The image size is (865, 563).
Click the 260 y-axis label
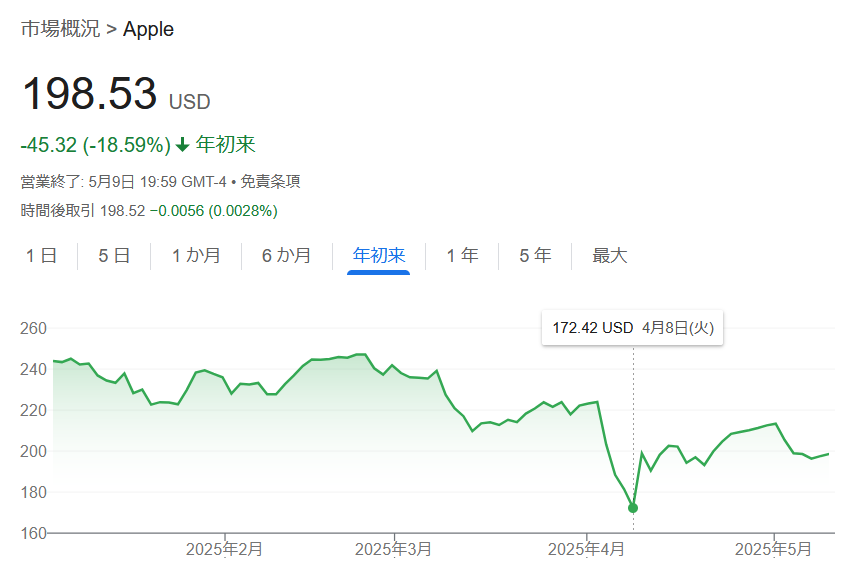[x=33, y=329]
